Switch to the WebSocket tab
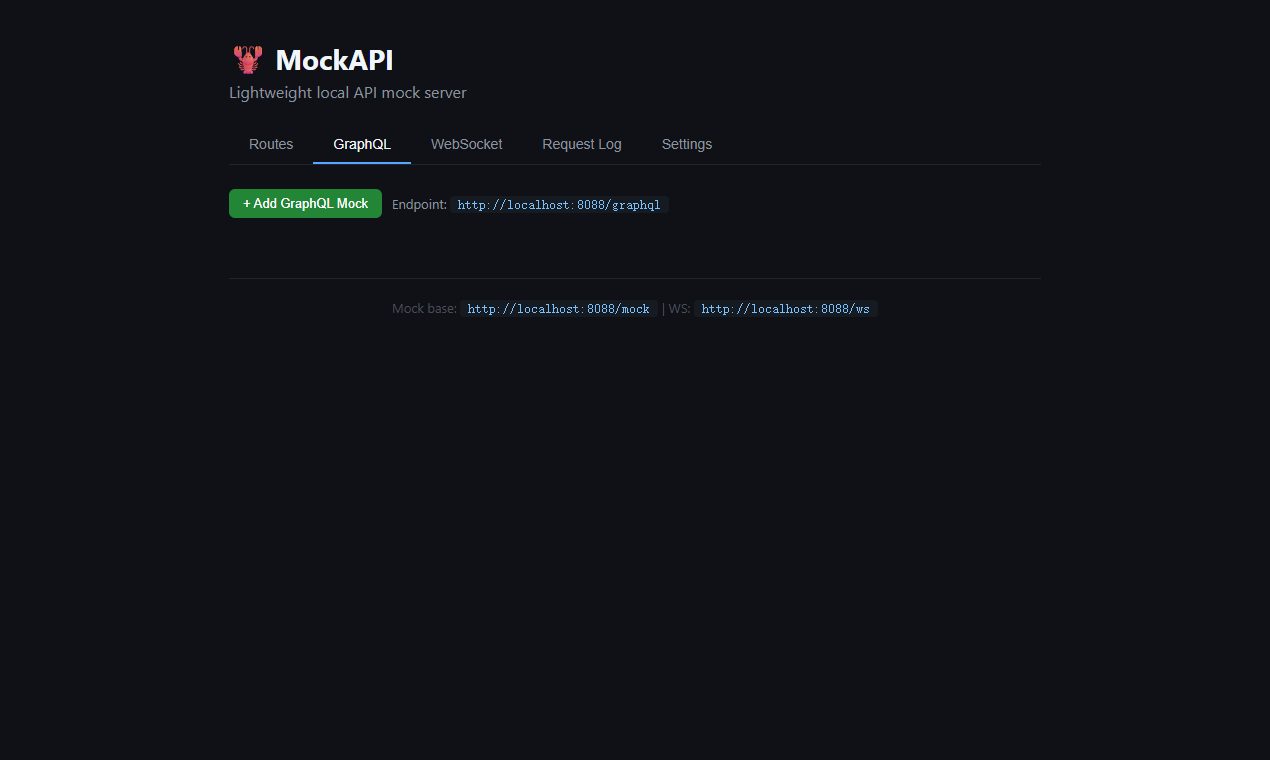The width and height of the screenshot is (1270, 760). pos(466,144)
